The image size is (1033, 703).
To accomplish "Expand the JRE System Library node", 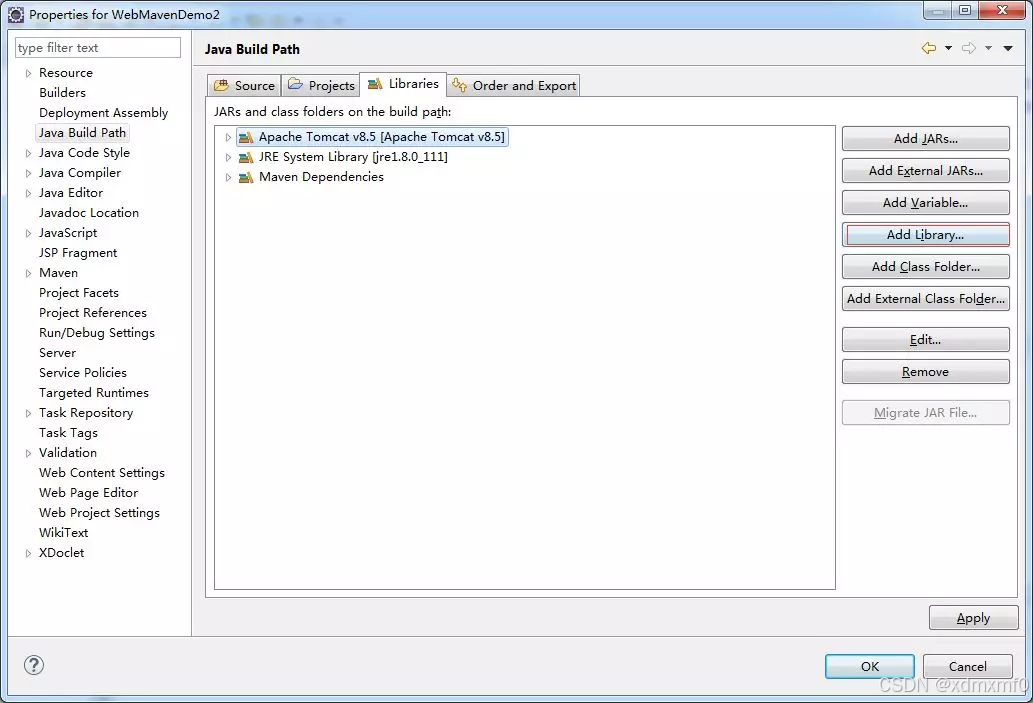I will pyautogui.click(x=228, y=157).
